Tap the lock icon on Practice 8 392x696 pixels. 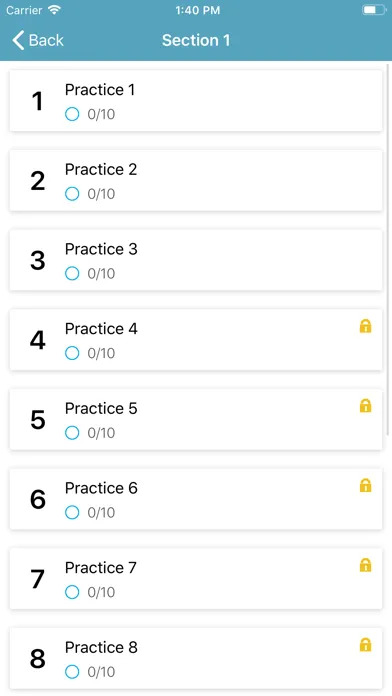[x=365, y=645]
